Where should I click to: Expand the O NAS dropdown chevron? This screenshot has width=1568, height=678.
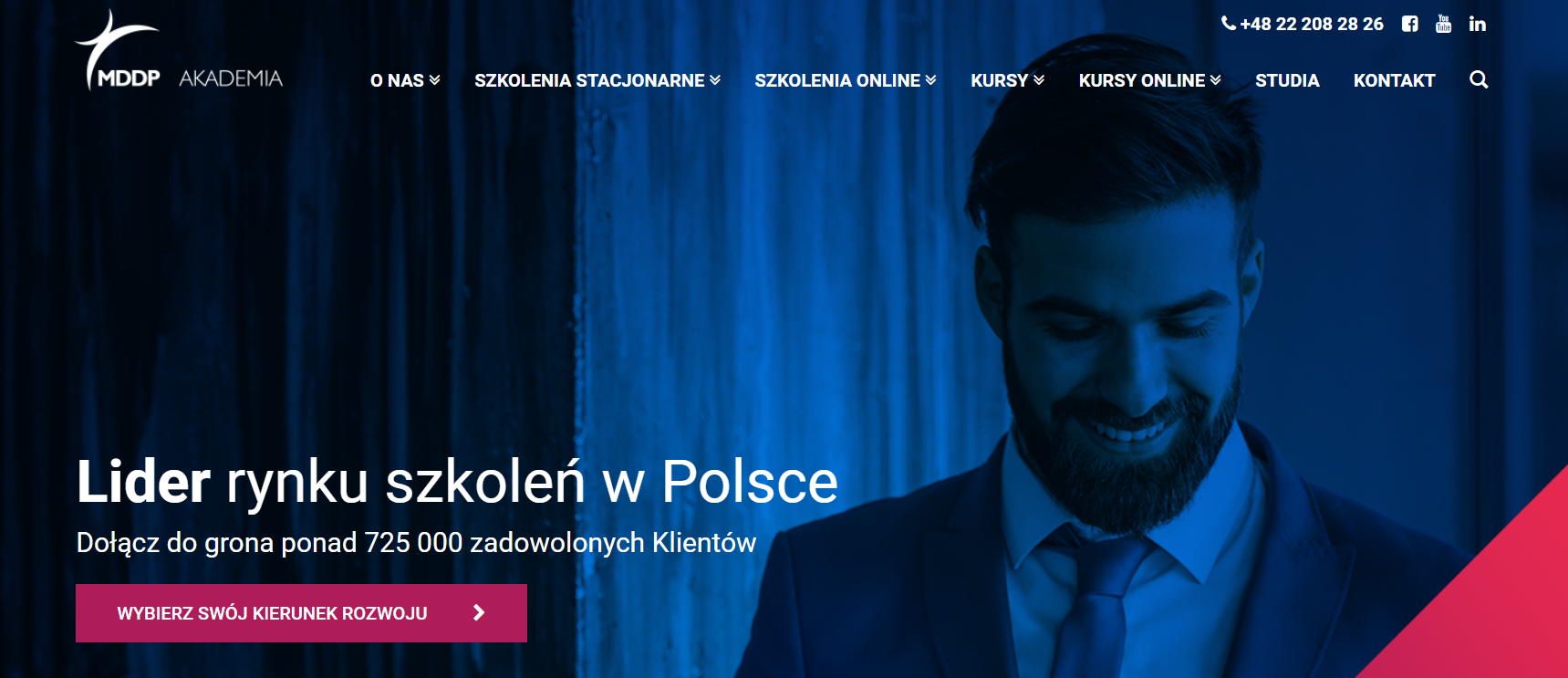[x=435, y=80]
